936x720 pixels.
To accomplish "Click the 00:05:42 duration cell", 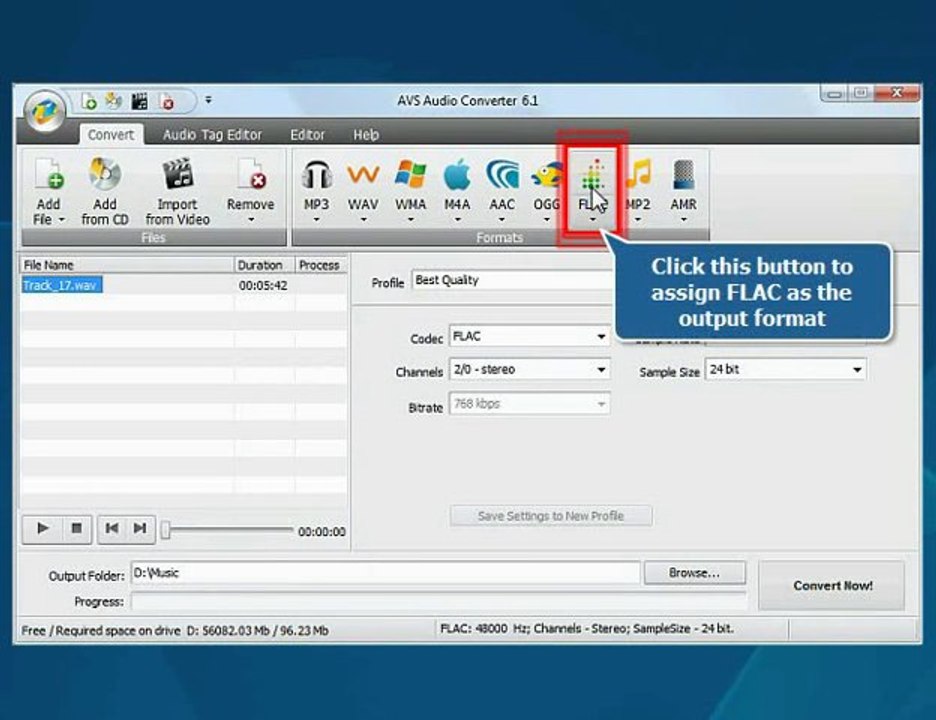I will 263,286.
